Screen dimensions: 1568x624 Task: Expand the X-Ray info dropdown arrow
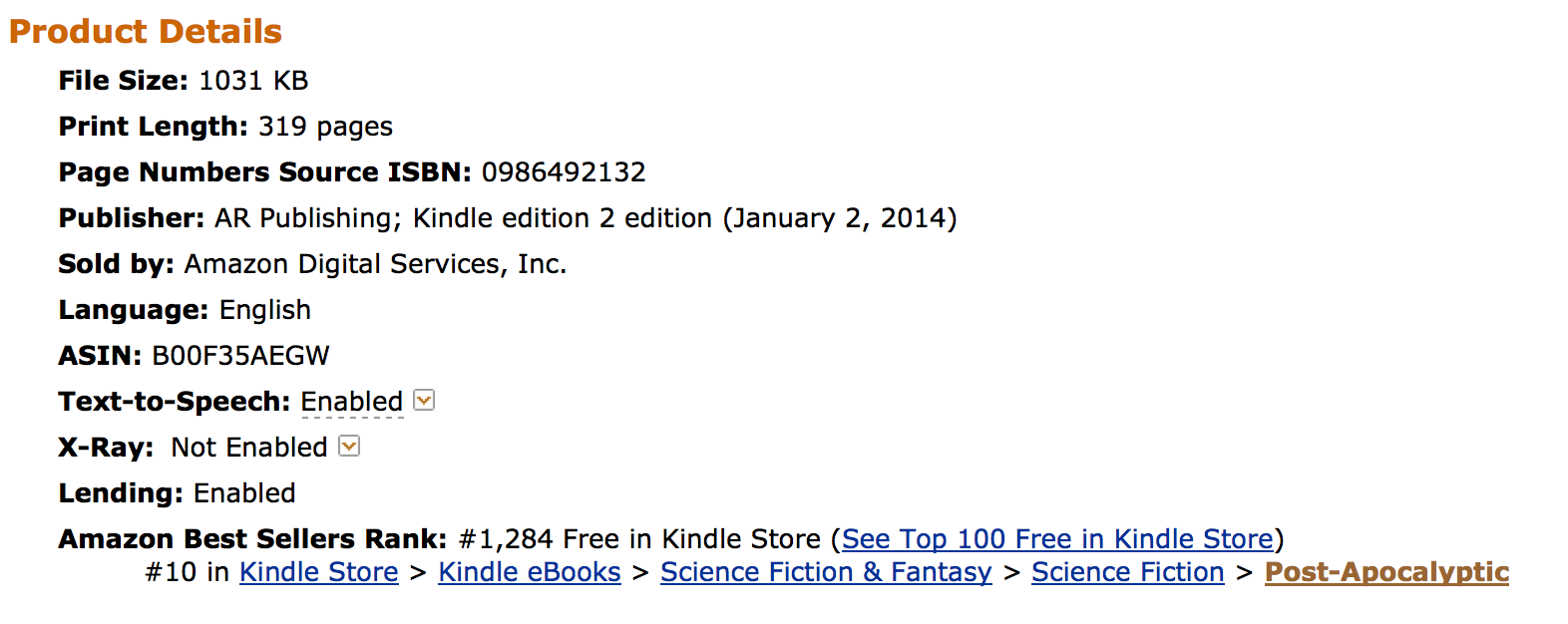(x=349, y=447)
